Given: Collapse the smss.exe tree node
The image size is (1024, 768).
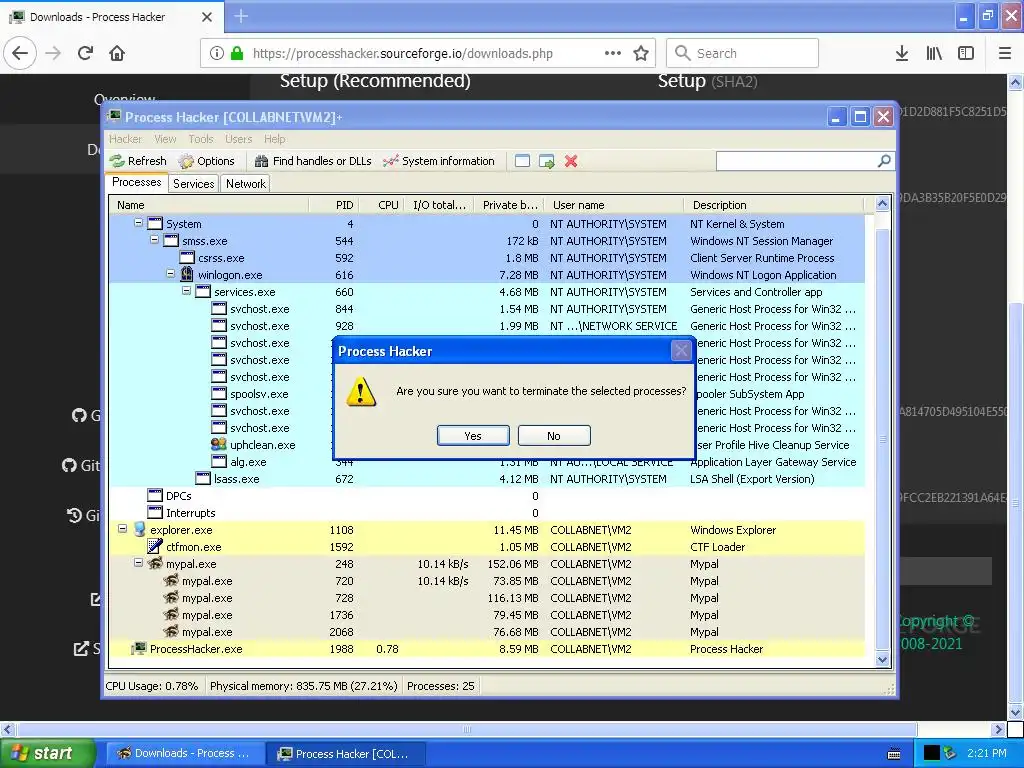Looking at the screenshot, I should (155, 240).
